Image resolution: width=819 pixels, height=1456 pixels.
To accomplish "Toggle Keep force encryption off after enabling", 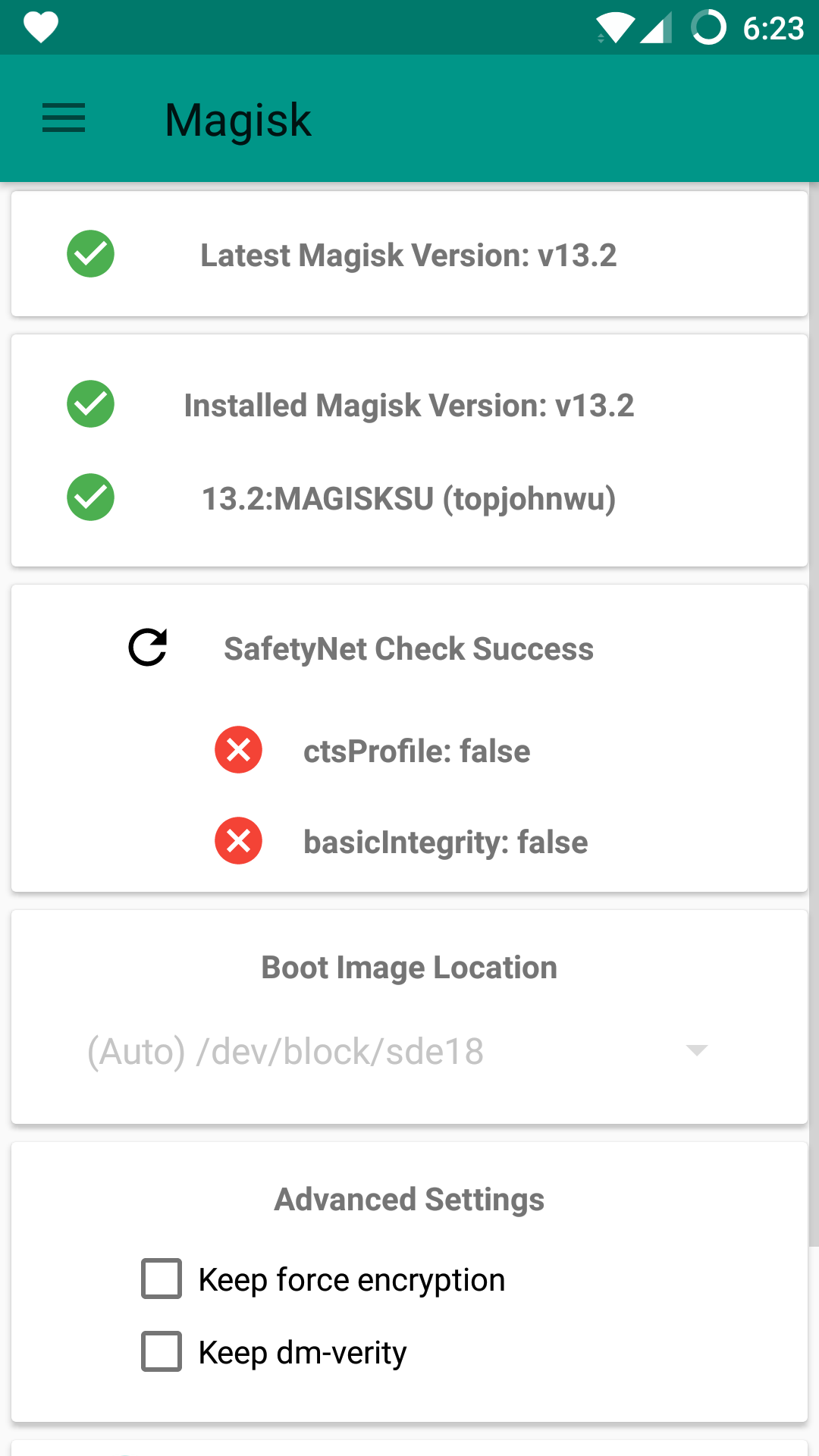I will point(160,1279).
